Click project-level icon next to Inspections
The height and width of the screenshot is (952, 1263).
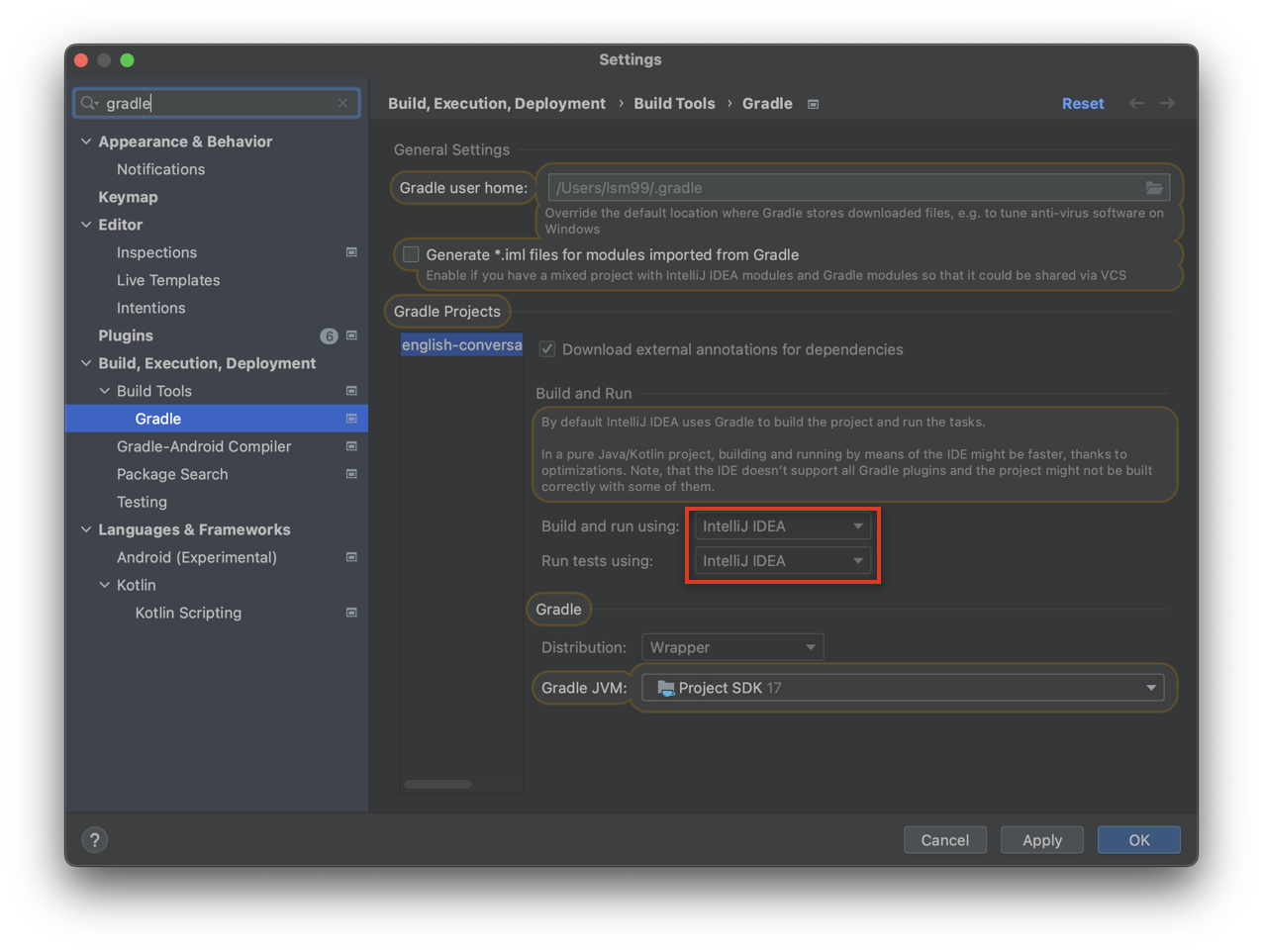351,252
